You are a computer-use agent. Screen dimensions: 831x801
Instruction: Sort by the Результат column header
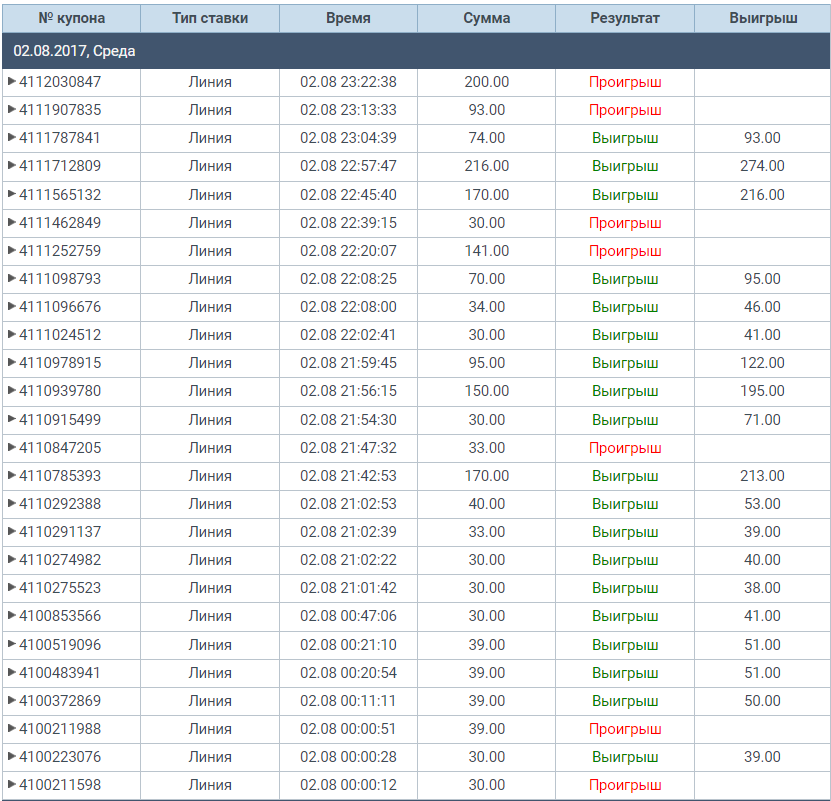click(625, 18)
